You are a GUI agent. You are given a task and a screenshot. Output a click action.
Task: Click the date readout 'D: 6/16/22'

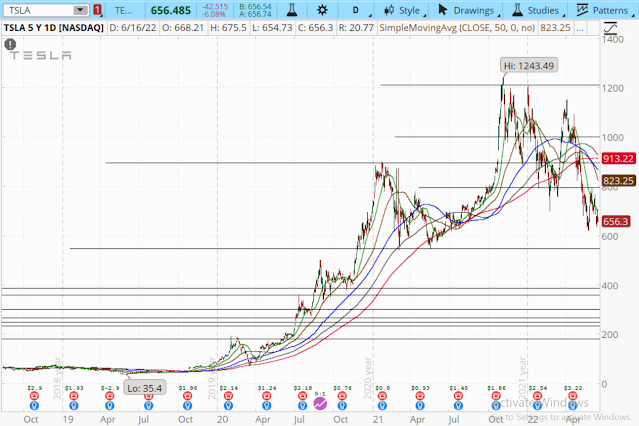[x=133, y=28]
